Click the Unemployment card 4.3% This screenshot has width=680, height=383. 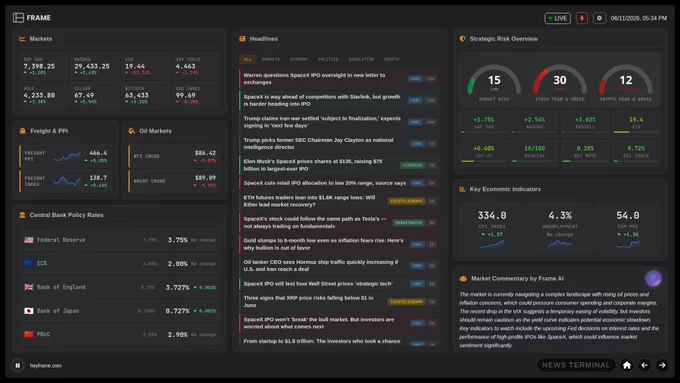[x=559, y=229]
